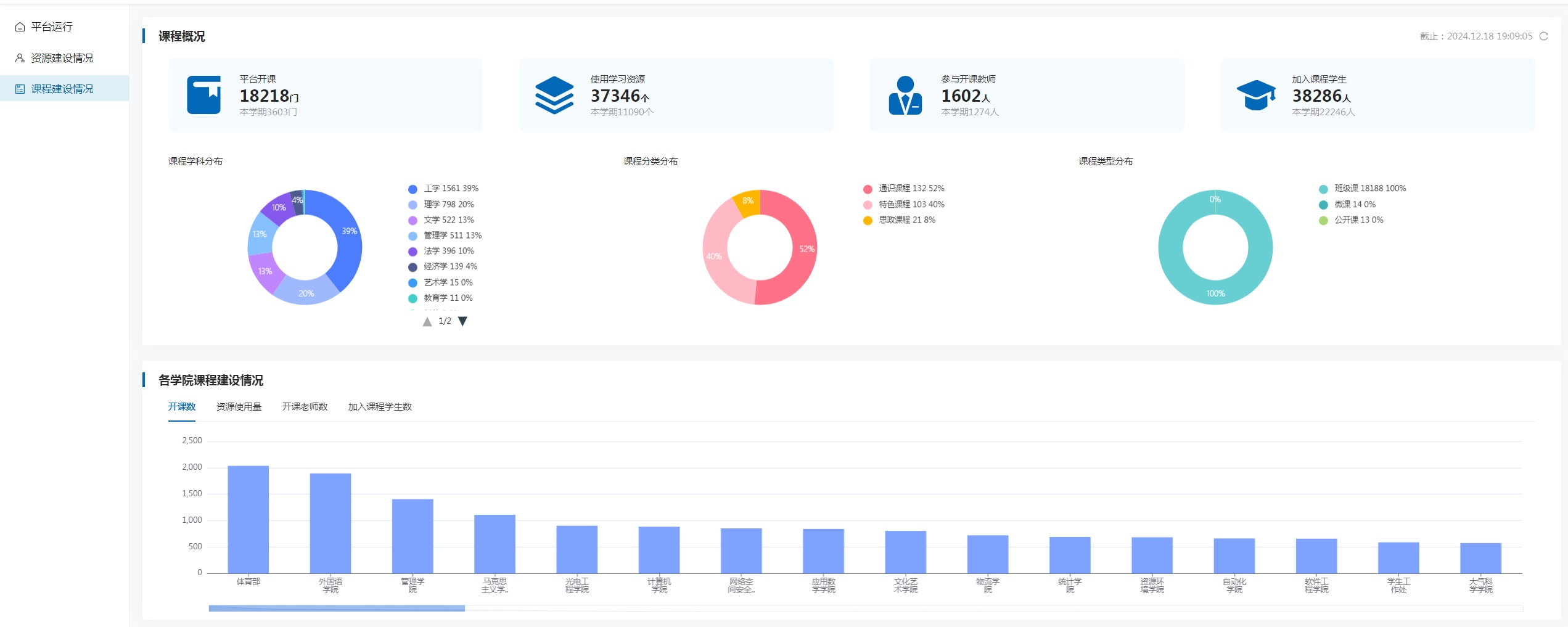Click the bar chart horizontal scroll slider
Screen dimensions: 1568x627
337,609
